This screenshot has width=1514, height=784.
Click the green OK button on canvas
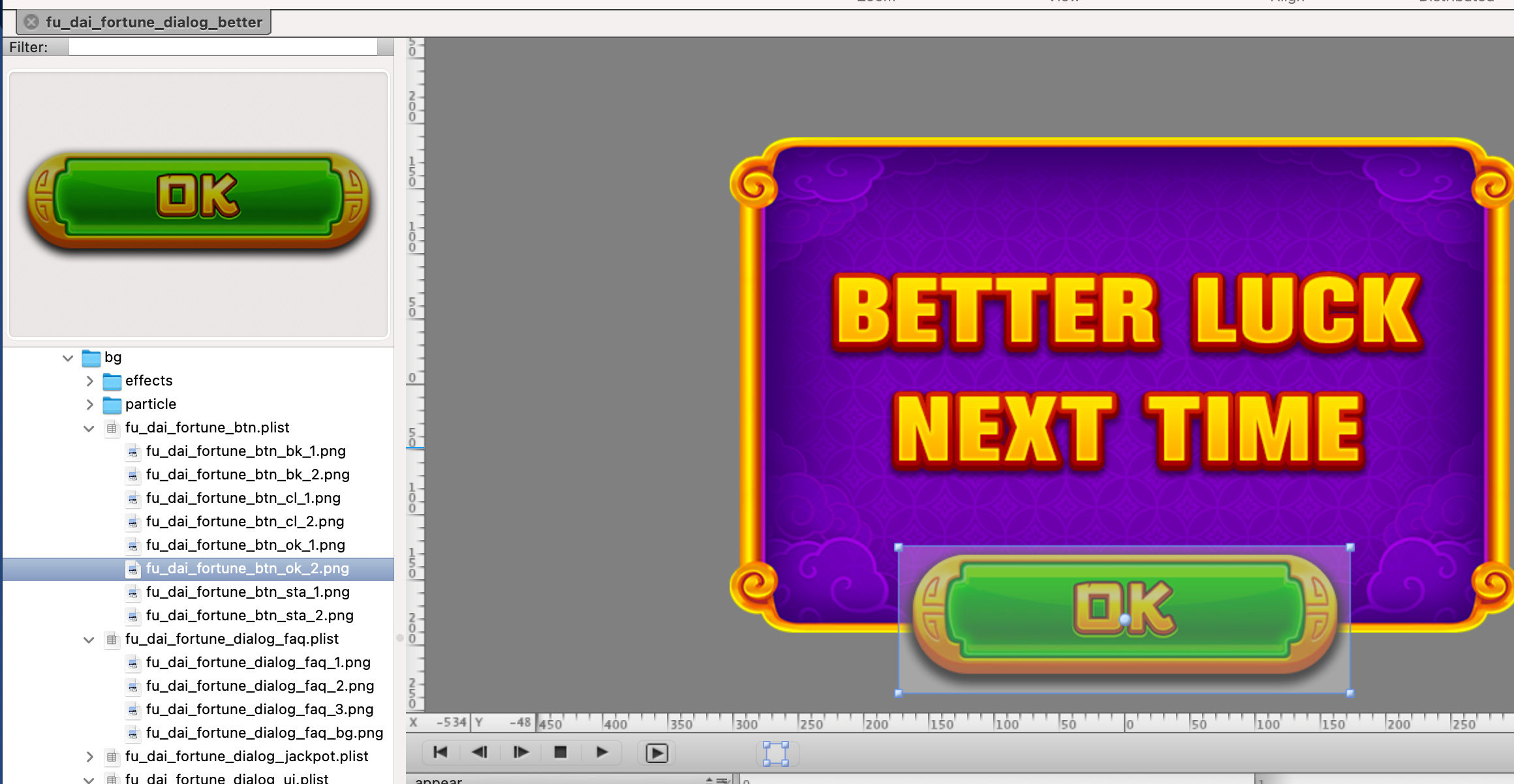[x=1124, y=613]
